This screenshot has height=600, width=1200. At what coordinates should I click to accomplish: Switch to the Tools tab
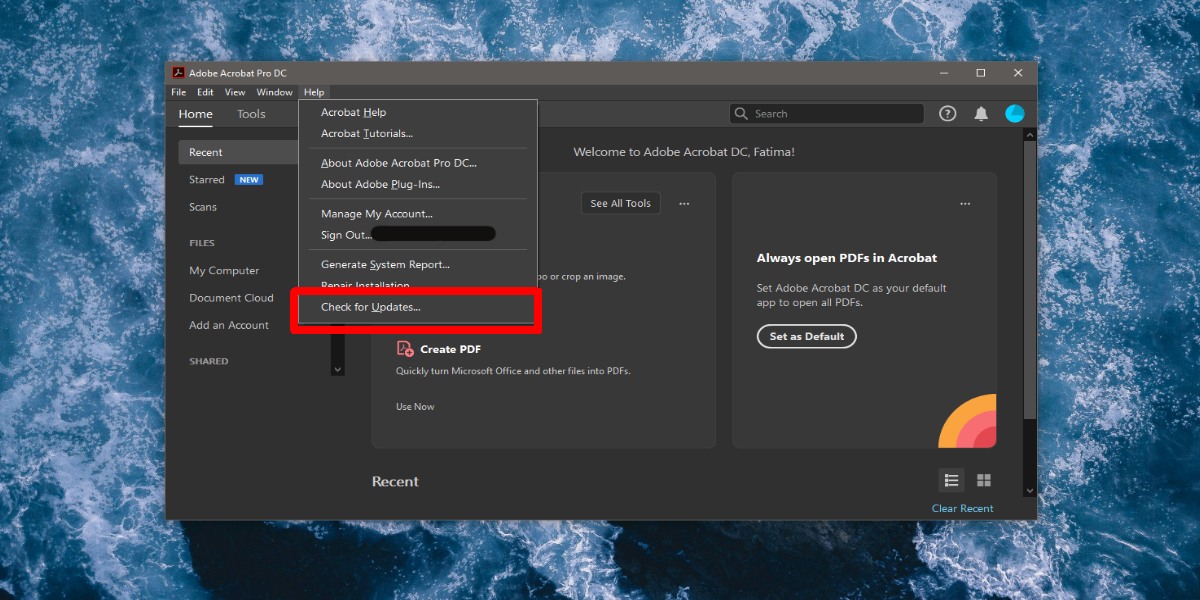pos(251,114)
